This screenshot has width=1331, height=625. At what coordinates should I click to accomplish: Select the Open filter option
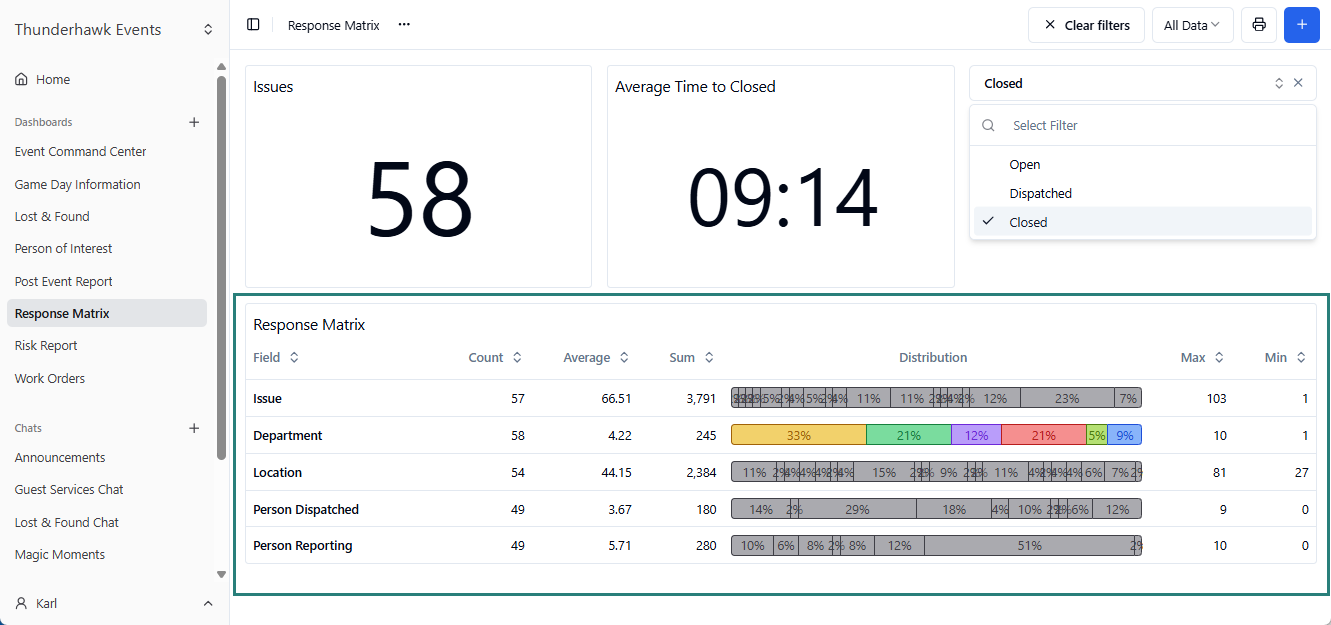click(x=1025, y=165)
